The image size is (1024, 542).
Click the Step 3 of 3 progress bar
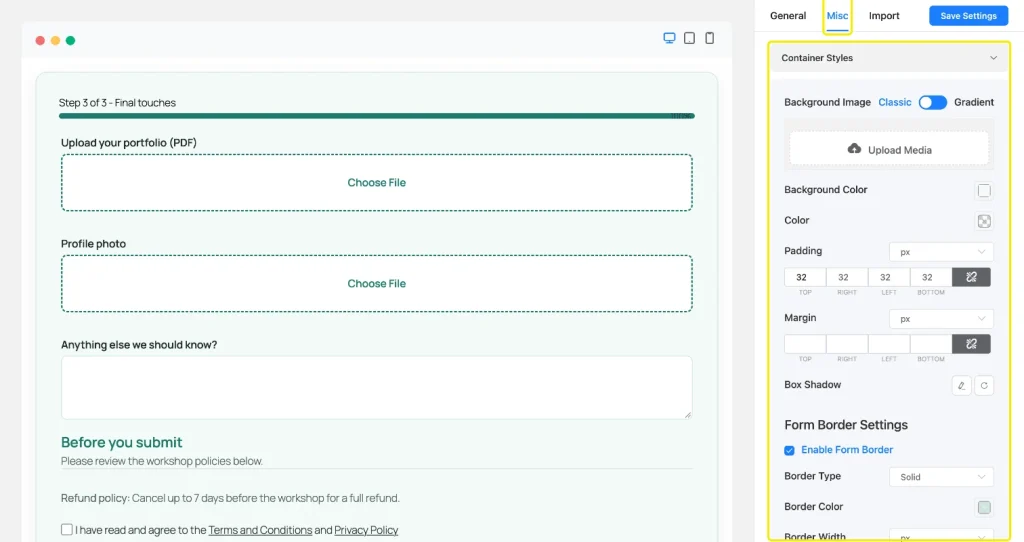tap(377, 116)
